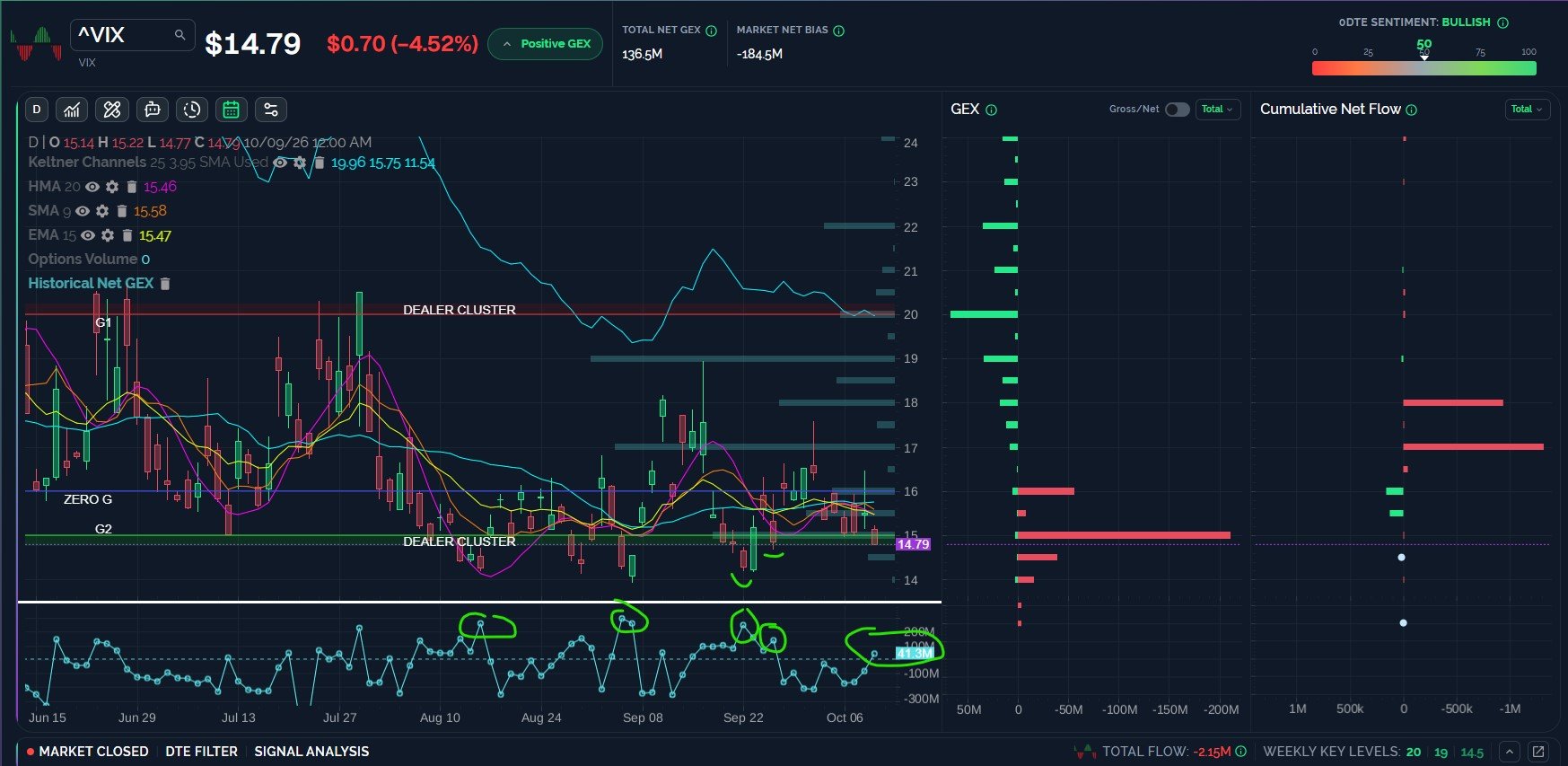Open the GEX panel Total dropdown
1568x766 pixels.
point(1218,110)
